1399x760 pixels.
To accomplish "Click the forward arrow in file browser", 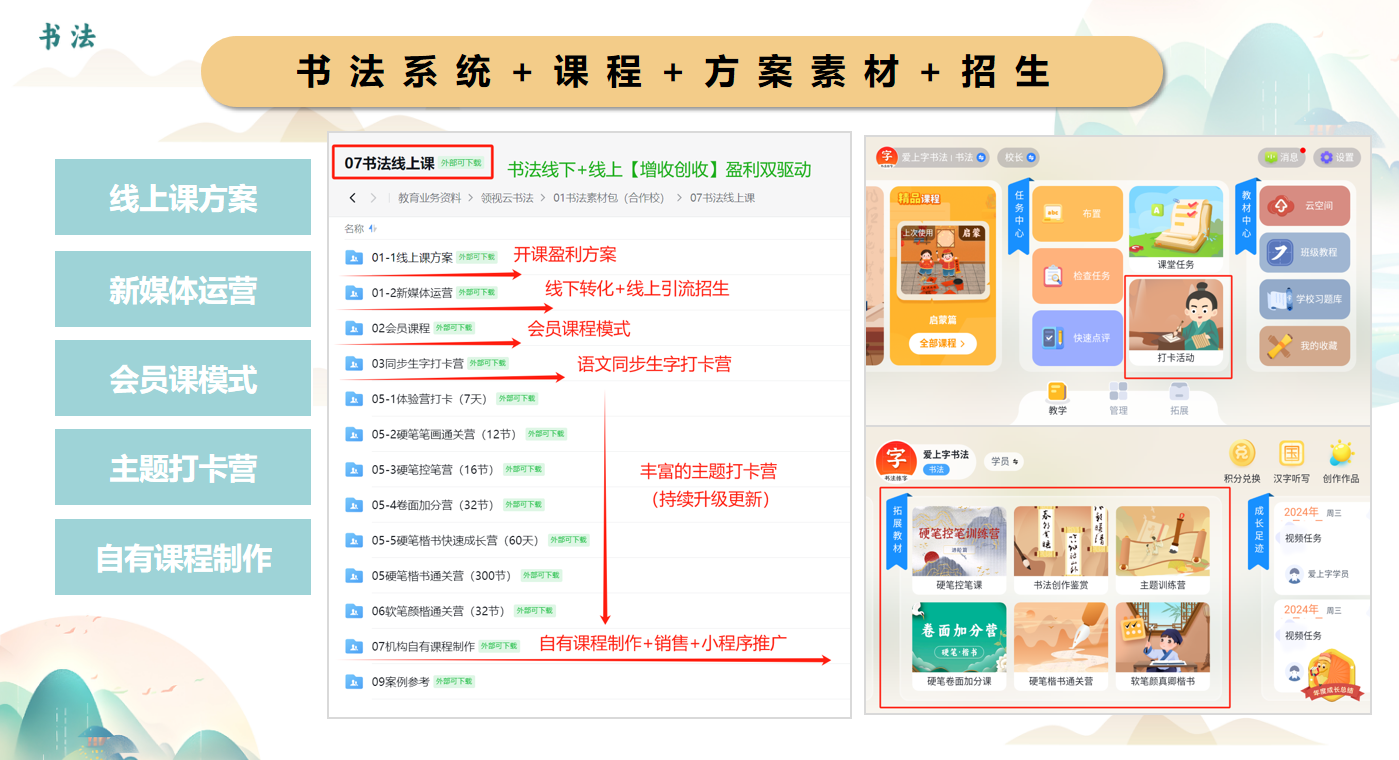I will click(374, 198).
